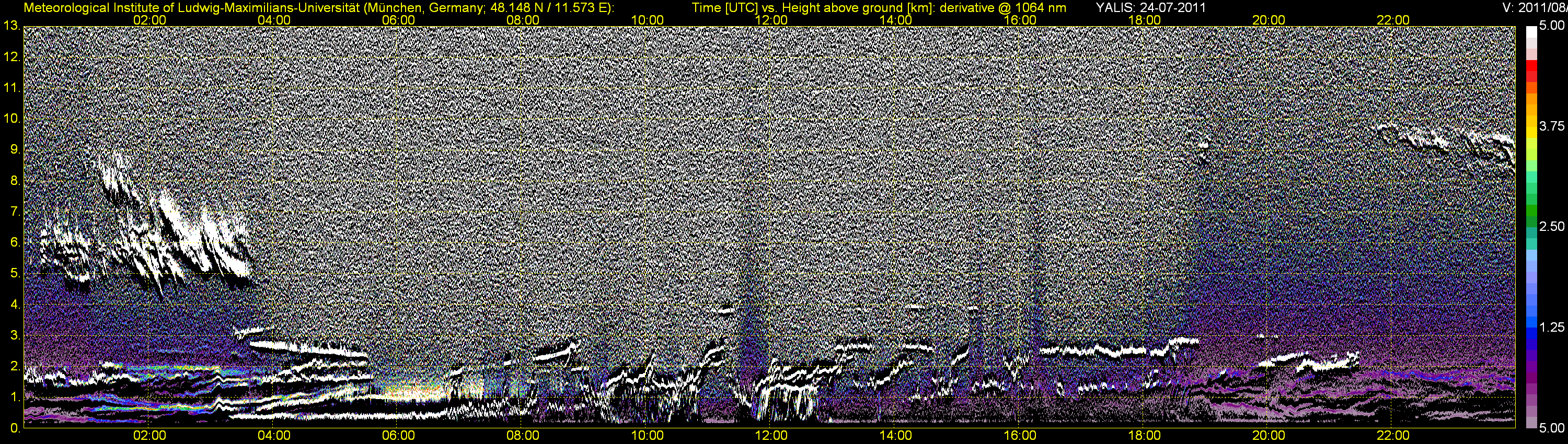Click the 2 km height axis label

point(15,366)
